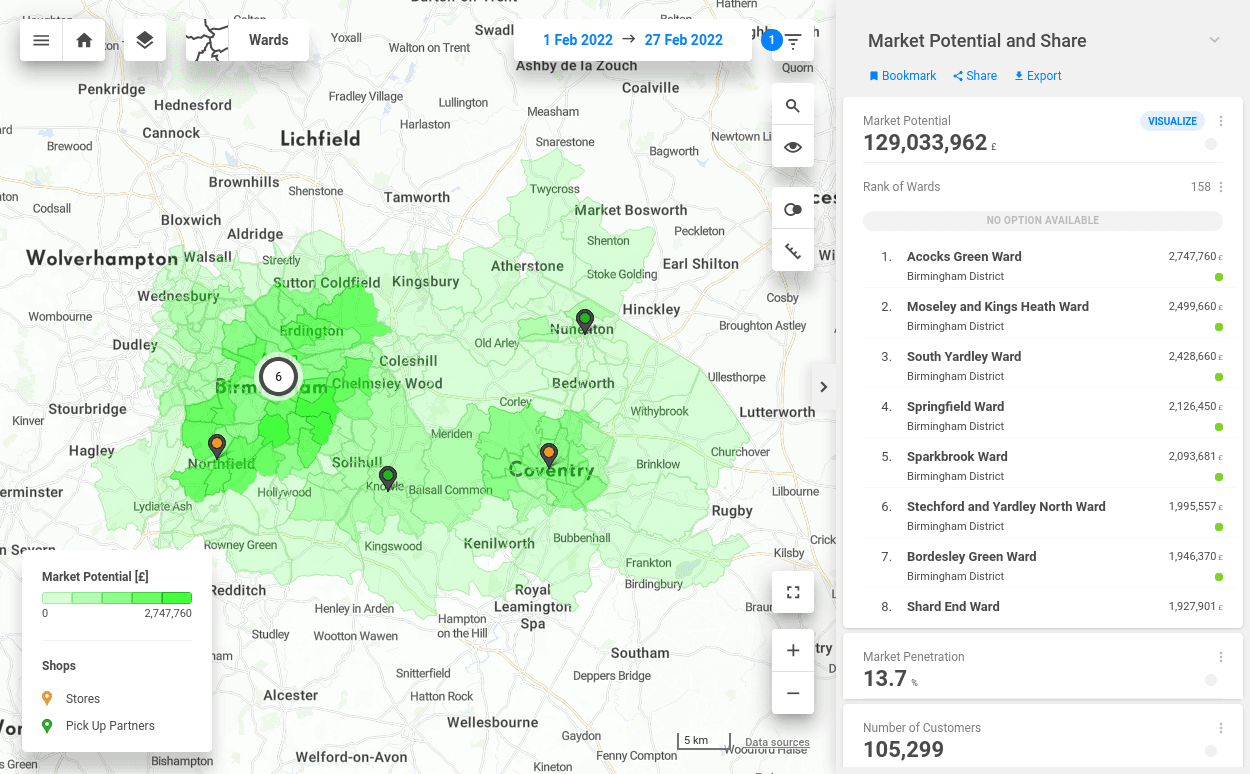
Task: Toggle the contrast style control on the map
Action: pos(792,209)
